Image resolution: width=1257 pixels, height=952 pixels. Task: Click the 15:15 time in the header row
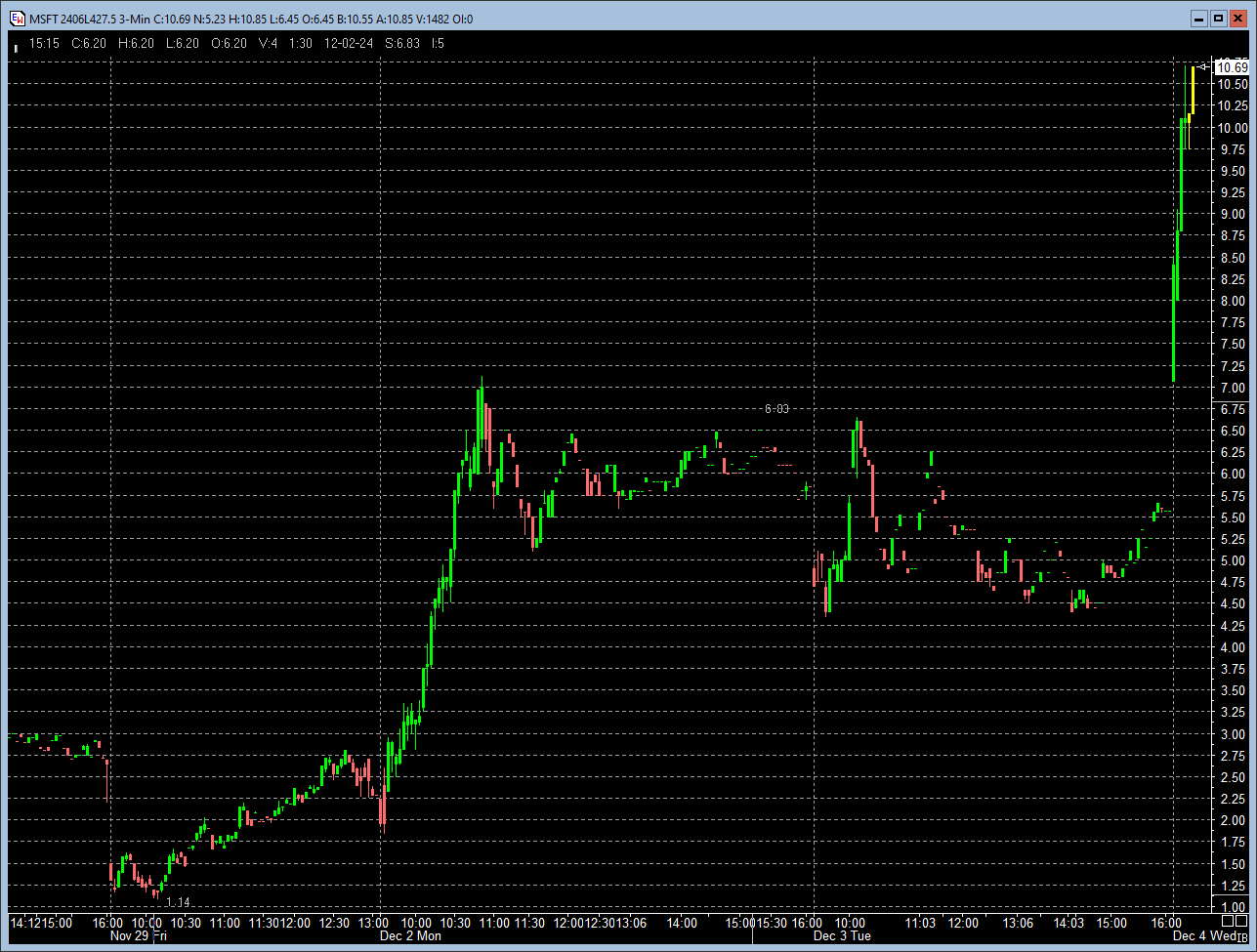(45, 43)
